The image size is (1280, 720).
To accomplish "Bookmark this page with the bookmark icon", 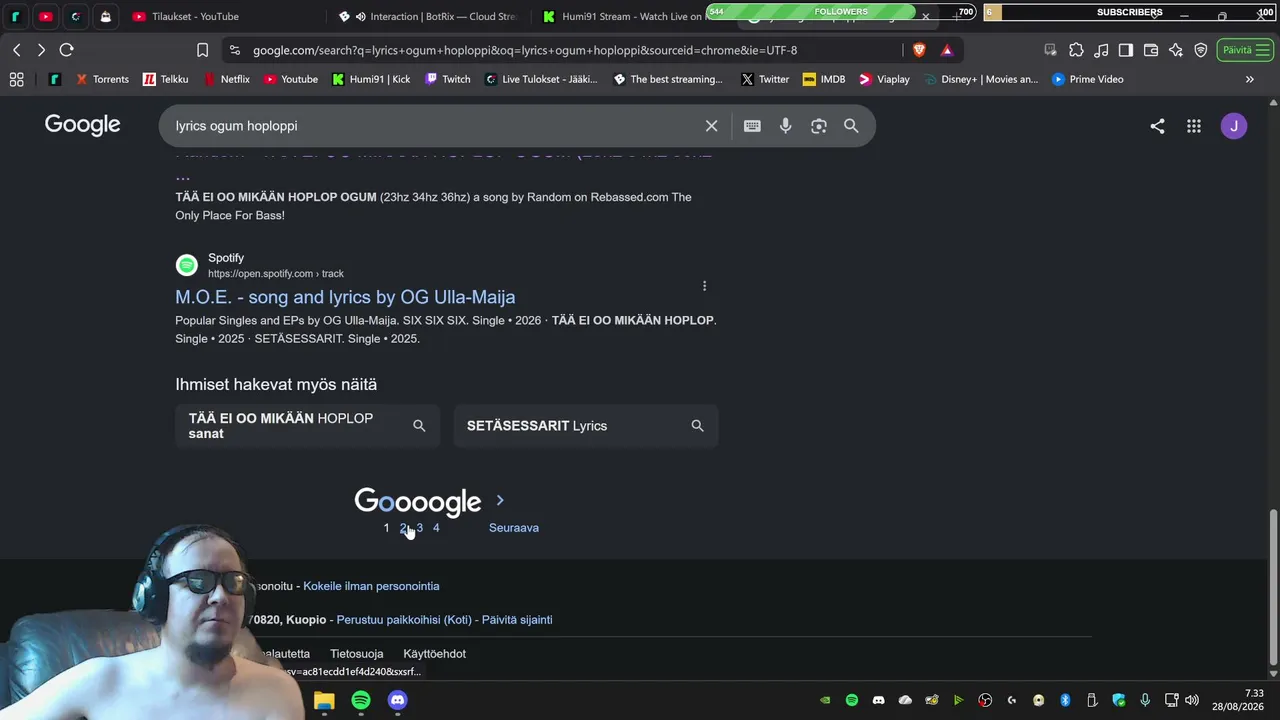I will (202, 50).
